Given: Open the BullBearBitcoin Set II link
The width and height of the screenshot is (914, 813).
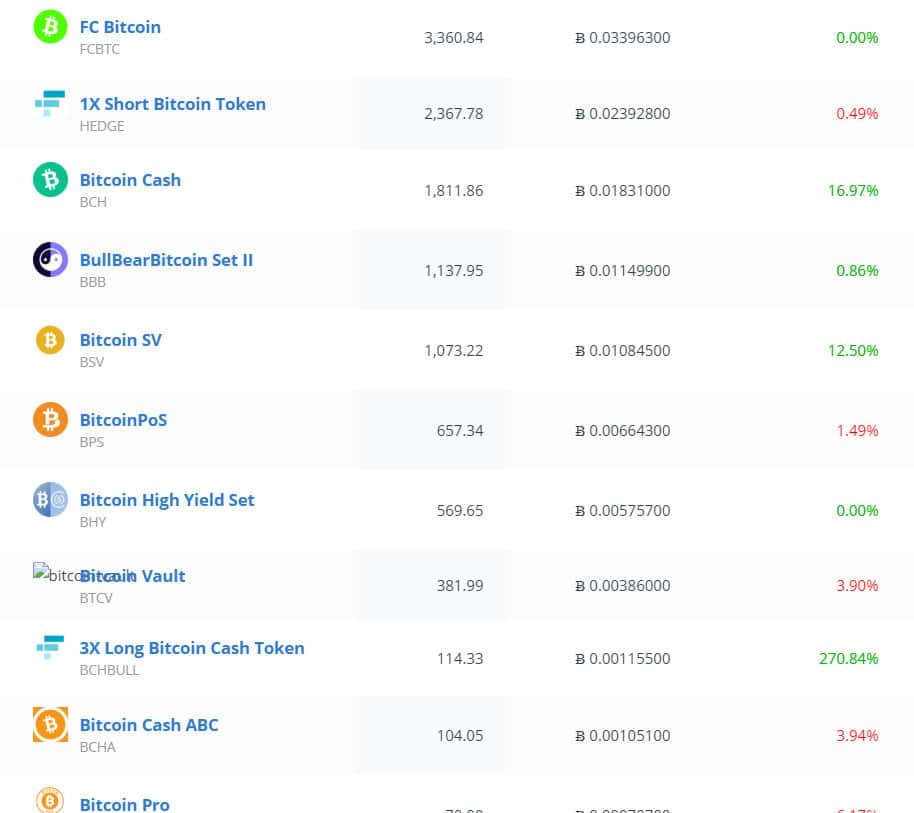Looking at the screenshot, I should click(x=166, y=260).
